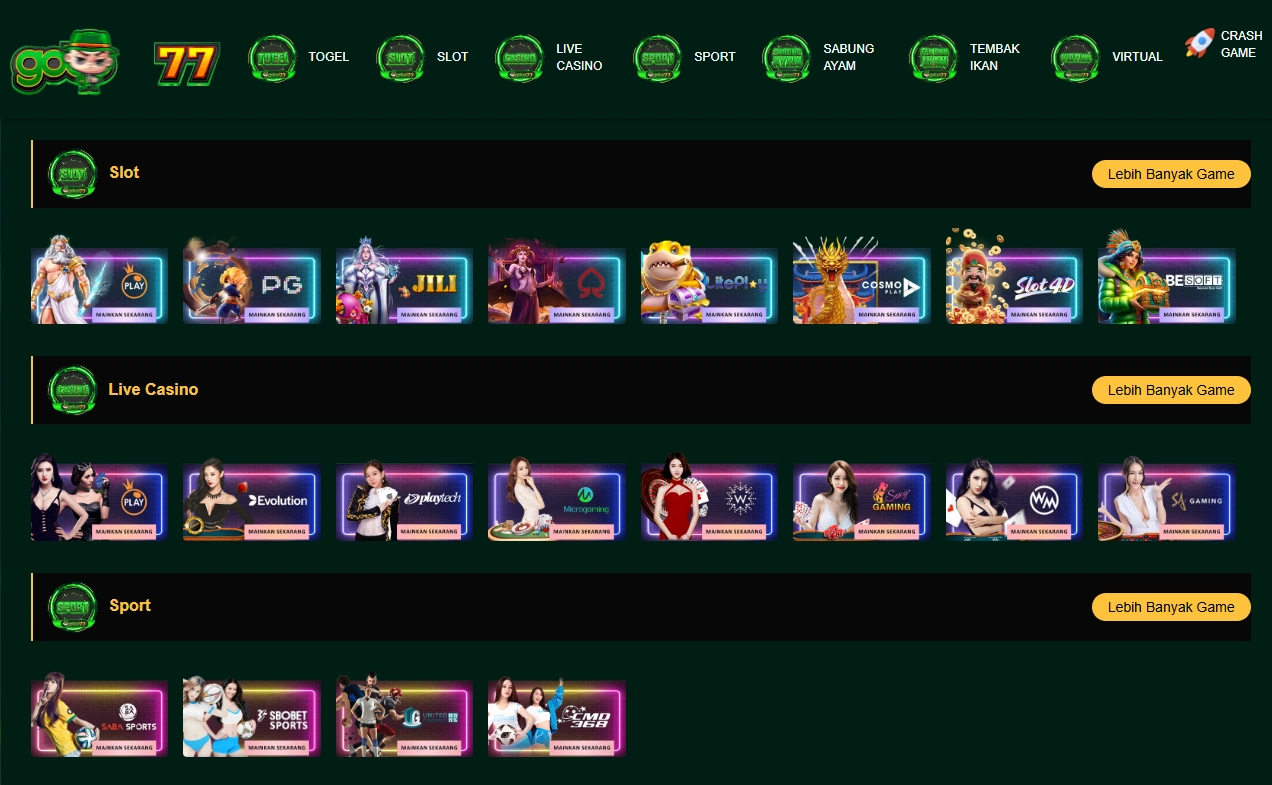Click the Sport section header badge icon
The image size is (1272, 785).
[x=73, y=607]
